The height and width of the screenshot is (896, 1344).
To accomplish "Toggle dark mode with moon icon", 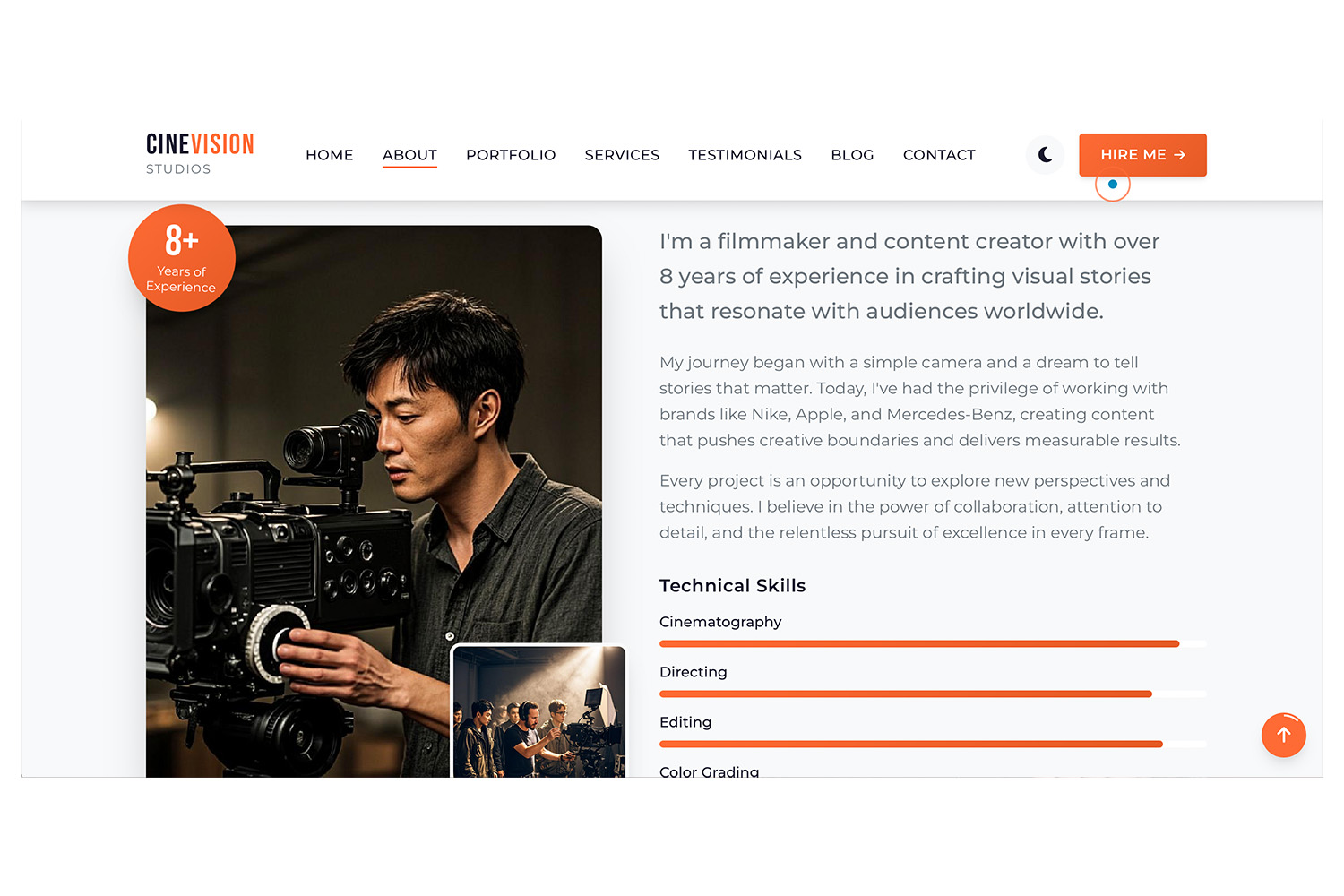I will pos(1045,155).
